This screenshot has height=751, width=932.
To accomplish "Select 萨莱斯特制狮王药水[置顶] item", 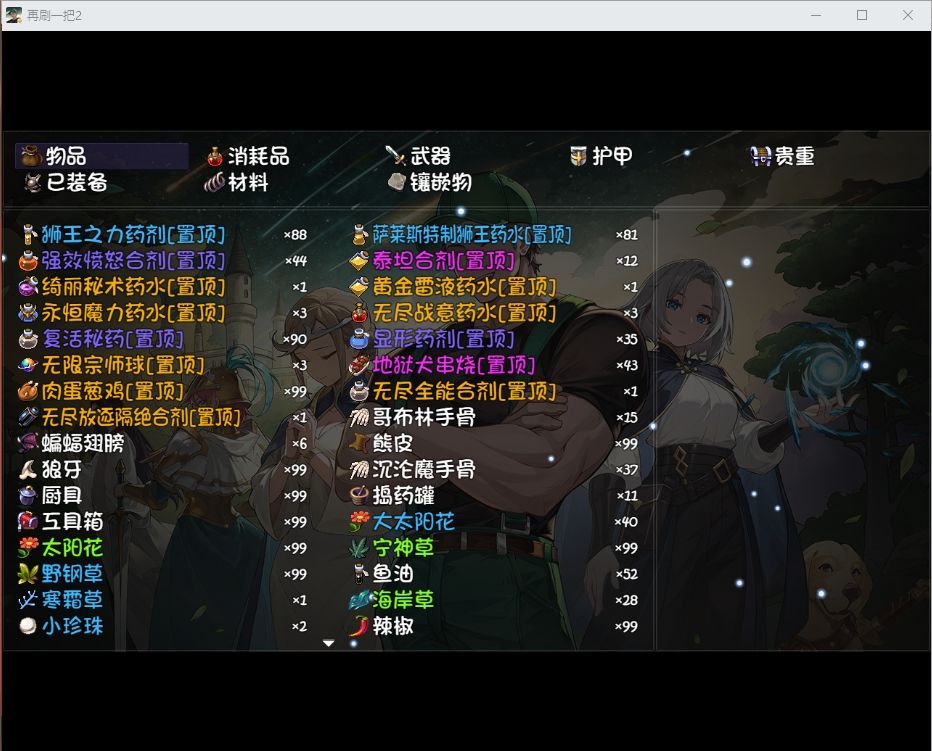I will coord(495,234).
